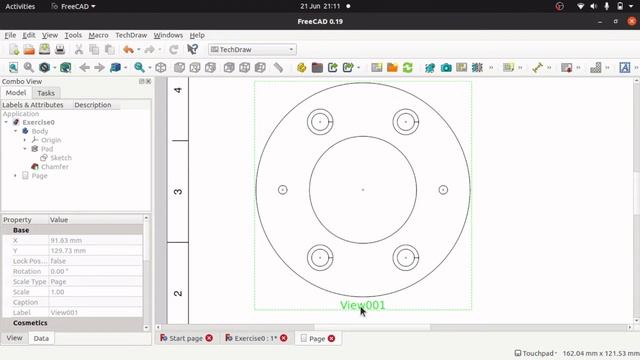Click the Cut scissors icon

79,50
